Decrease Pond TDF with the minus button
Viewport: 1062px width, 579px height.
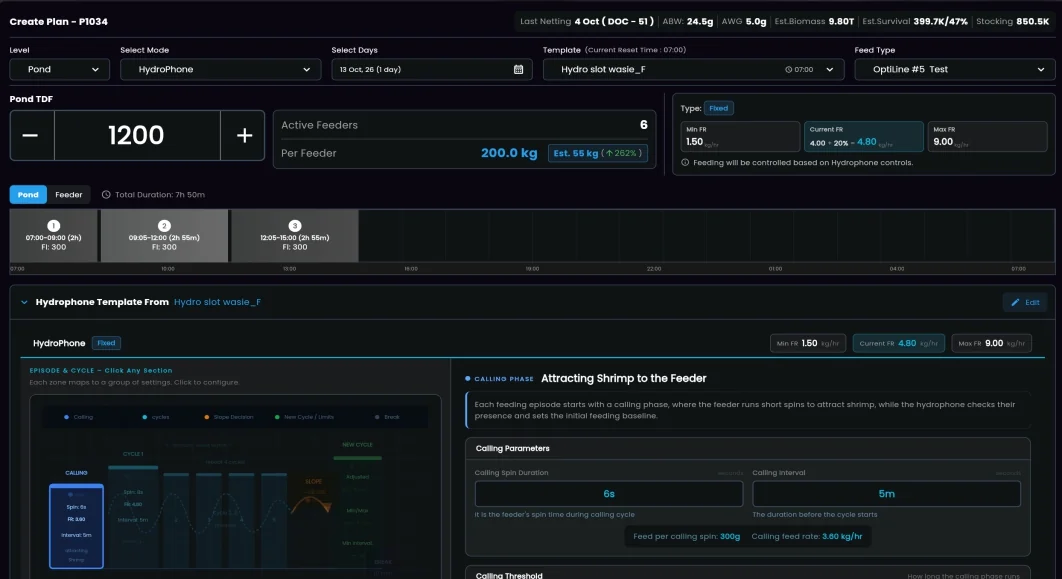click(32, 135)
